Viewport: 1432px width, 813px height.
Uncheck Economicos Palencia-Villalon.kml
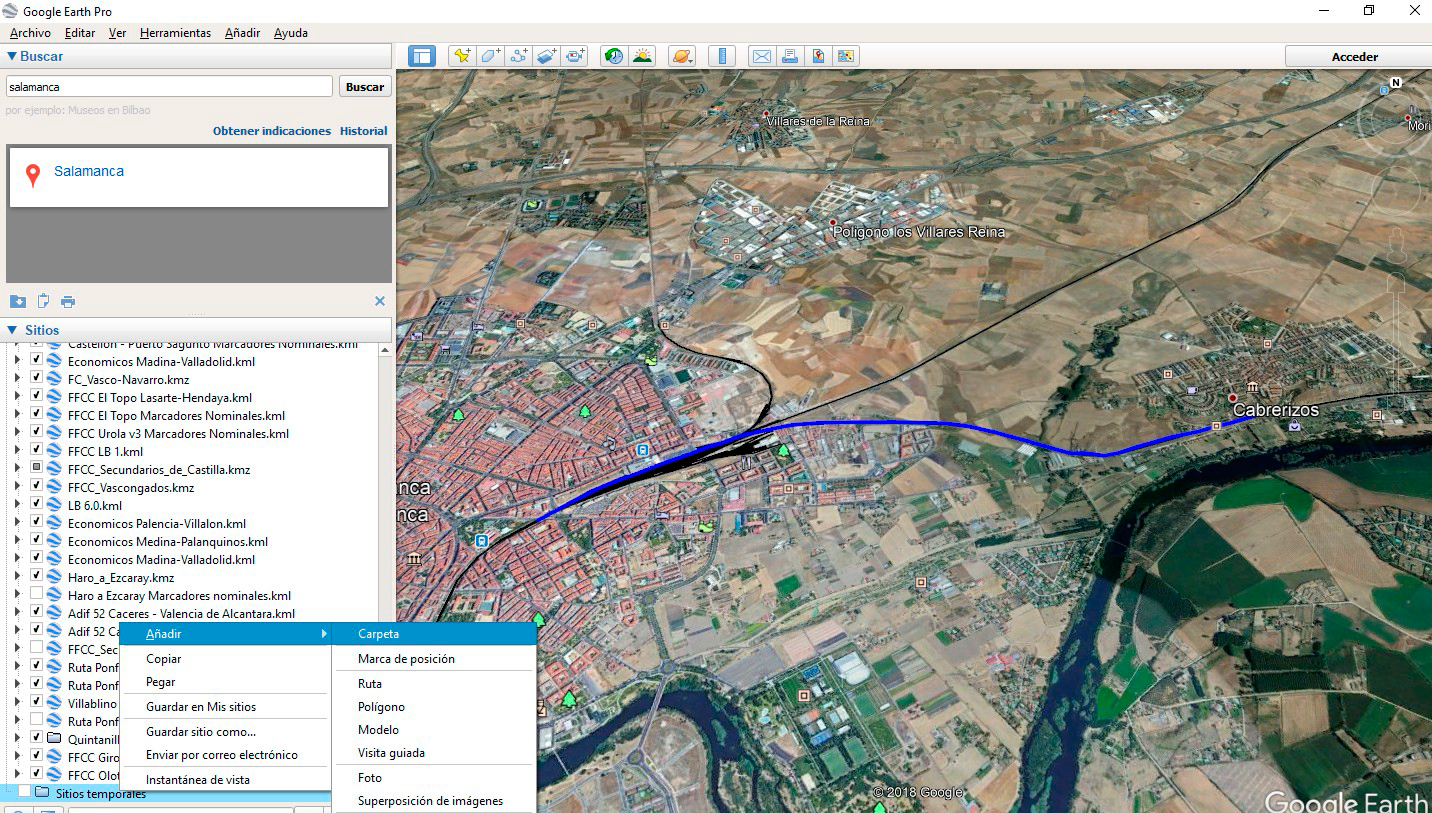click(36, 523)
